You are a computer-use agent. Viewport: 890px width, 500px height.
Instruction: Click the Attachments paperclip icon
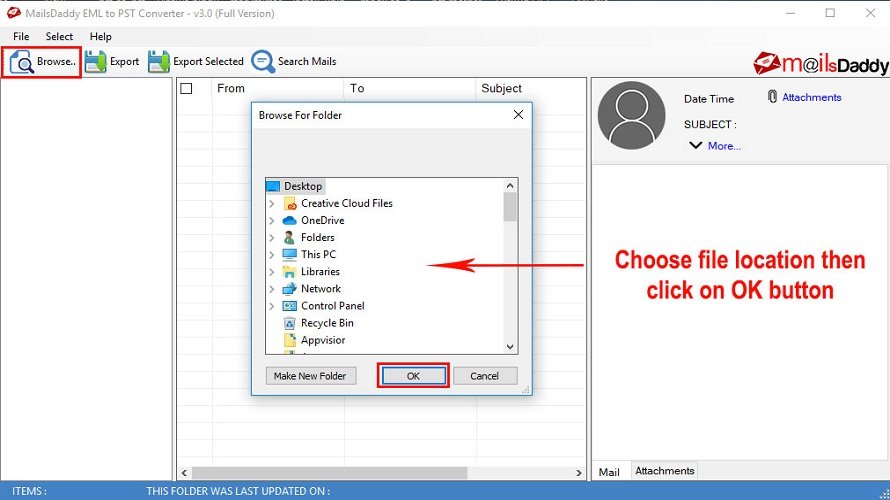772,96
